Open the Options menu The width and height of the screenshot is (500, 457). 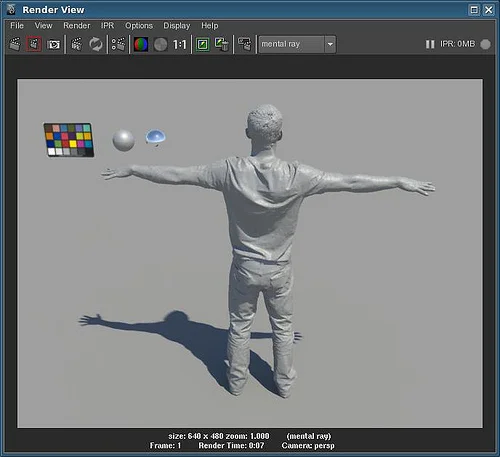pos(139,26)
